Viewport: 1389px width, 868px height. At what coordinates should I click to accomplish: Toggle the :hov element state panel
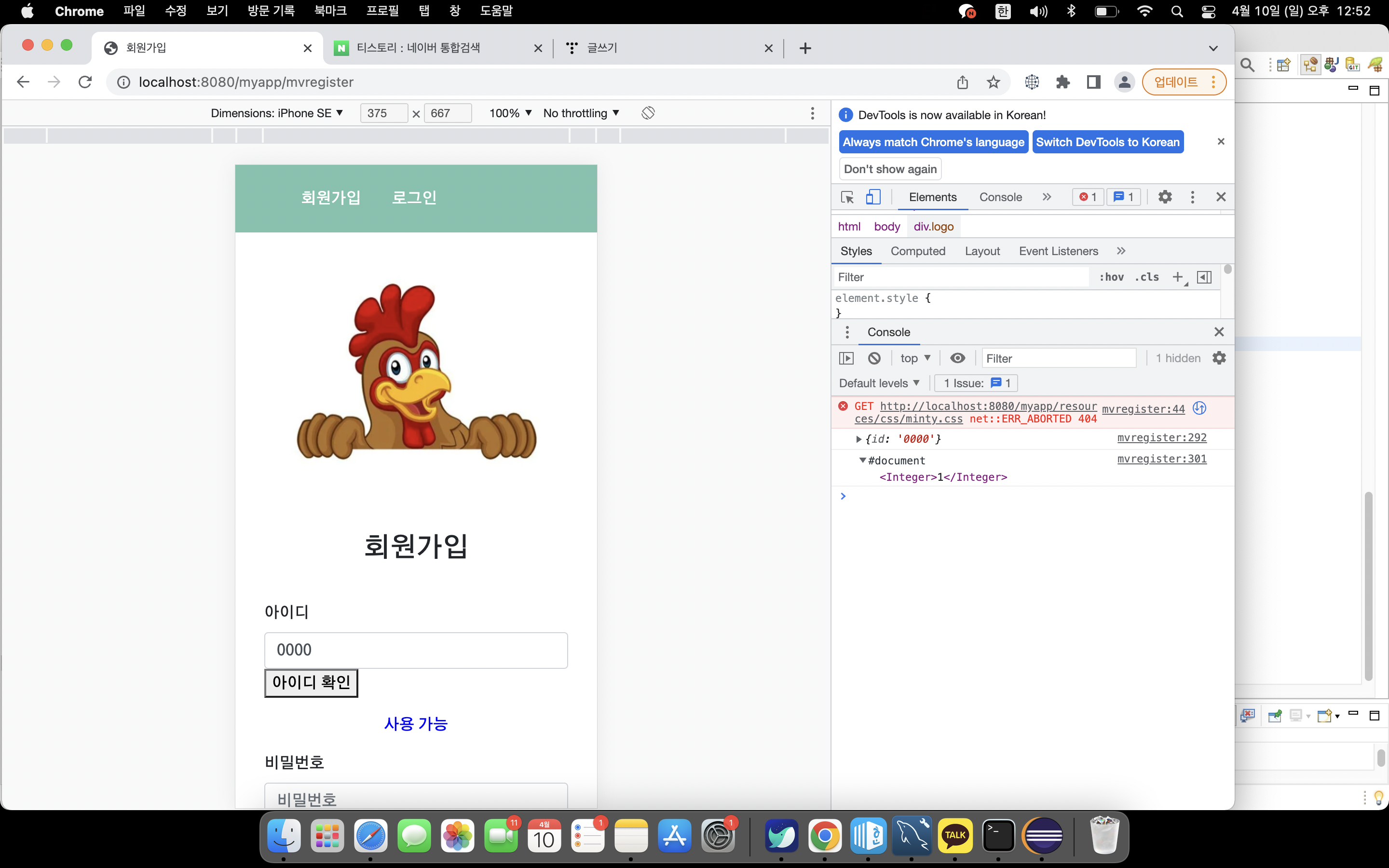tap(1111, 277)
